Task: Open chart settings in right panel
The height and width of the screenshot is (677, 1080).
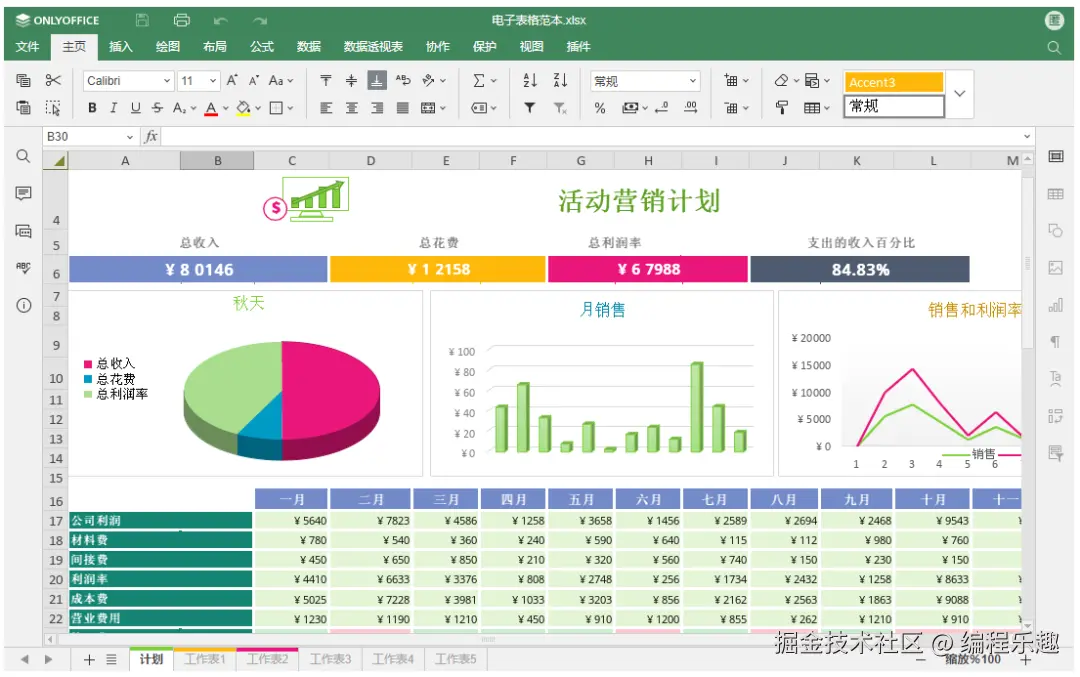Action: click(x=1055, y=305)
